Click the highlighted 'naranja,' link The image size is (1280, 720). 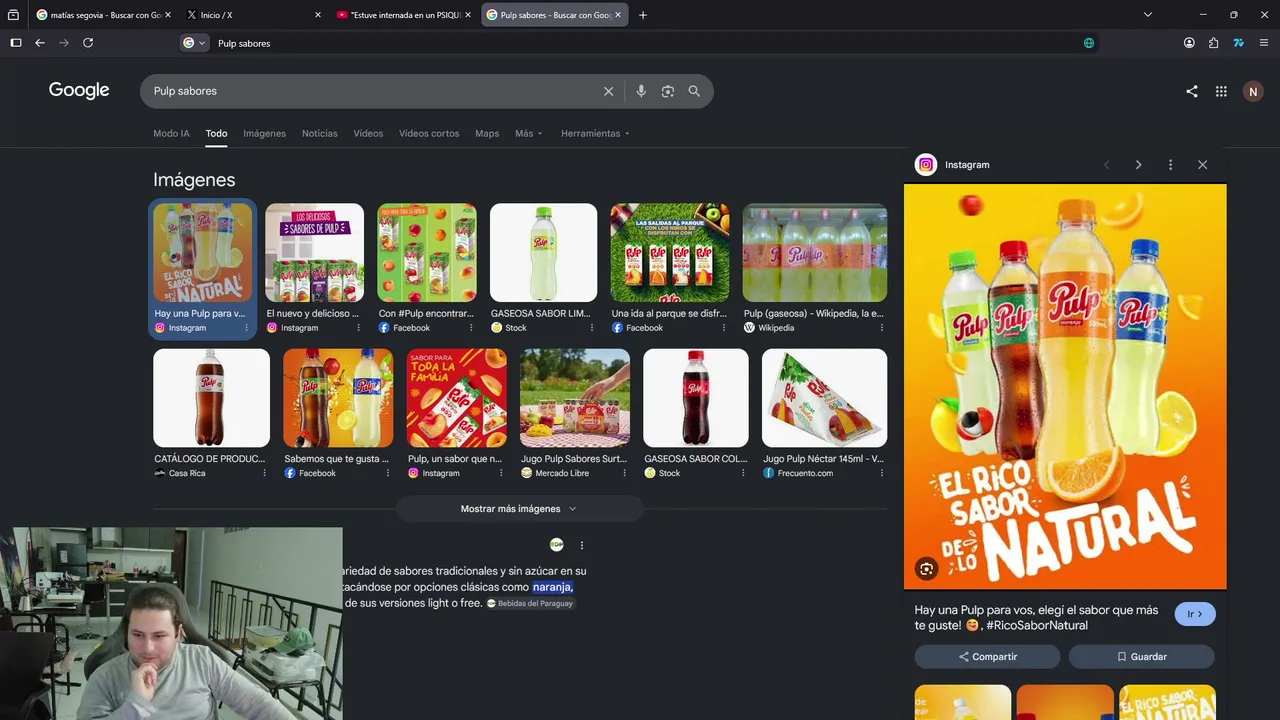coord(552,587)
